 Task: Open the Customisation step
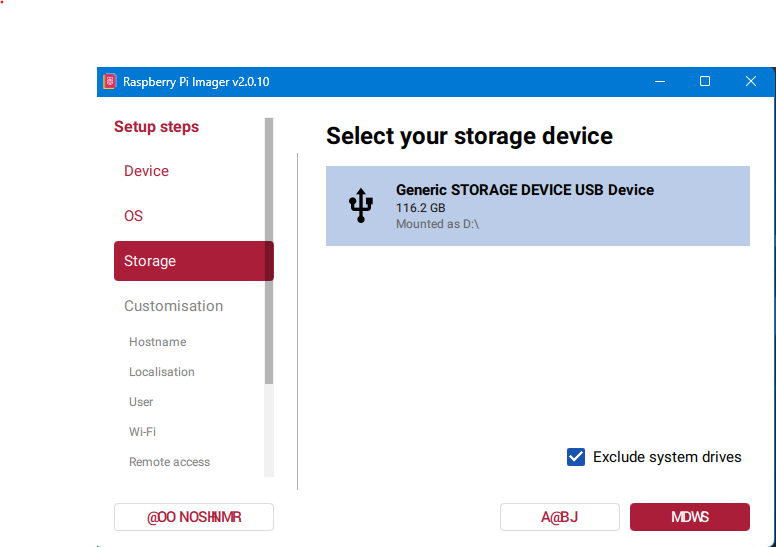[x=173, y=306]
